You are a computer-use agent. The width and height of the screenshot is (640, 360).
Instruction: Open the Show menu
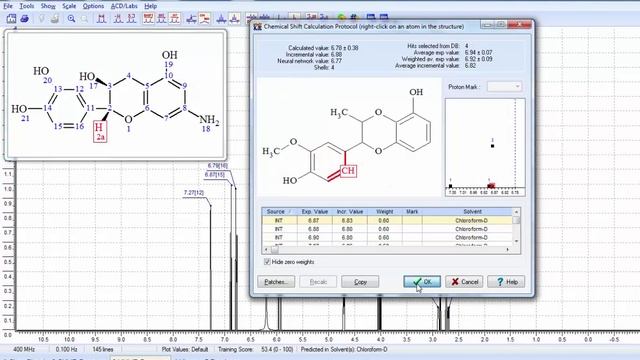click(x=48, y=6)
